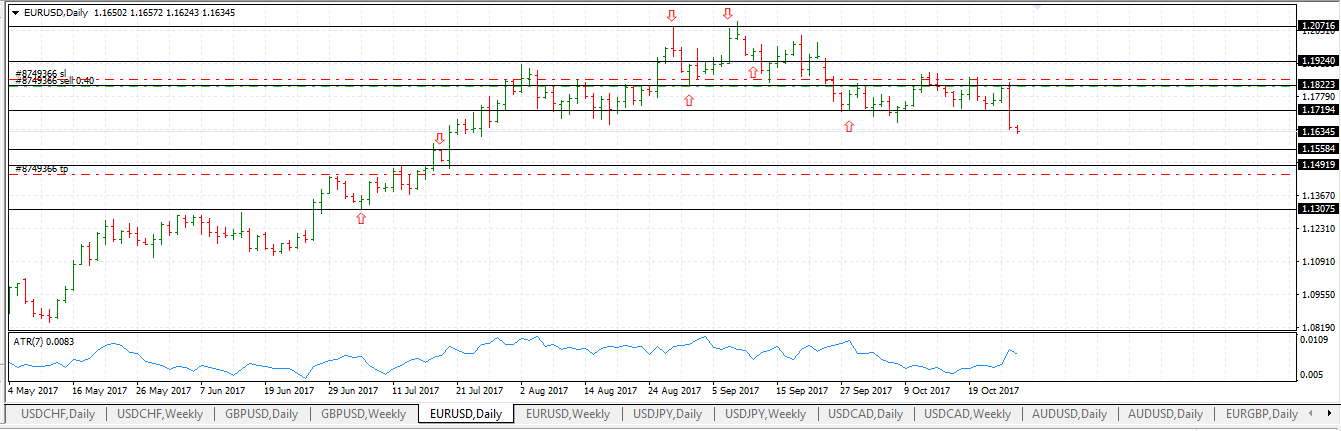The height and width of the screenshot is (431, 1341).
Task: Click the chart shift triangle marker at top
Action: [x=1036, y=6]
